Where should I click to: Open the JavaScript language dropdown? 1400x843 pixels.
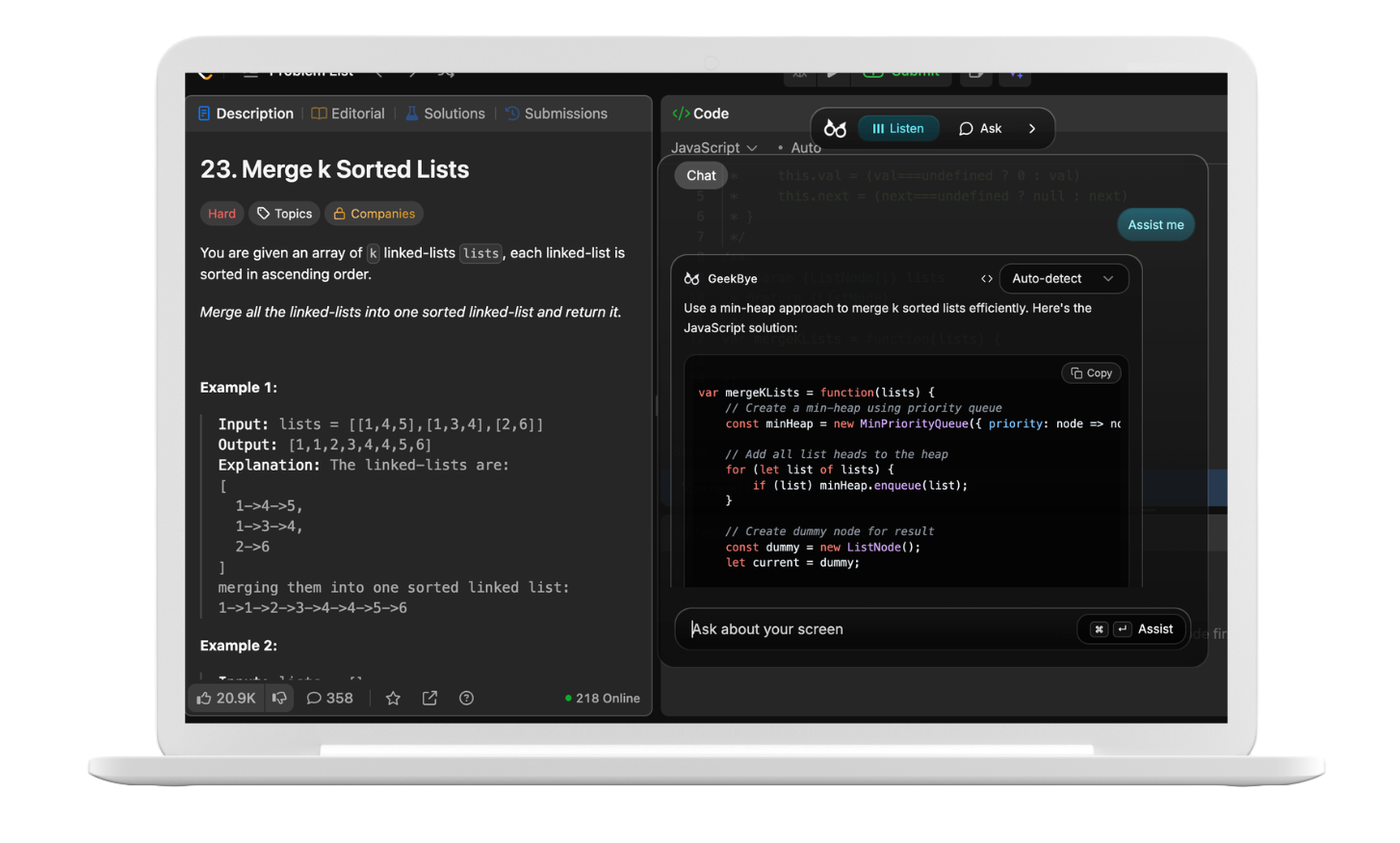coord(712,147)
